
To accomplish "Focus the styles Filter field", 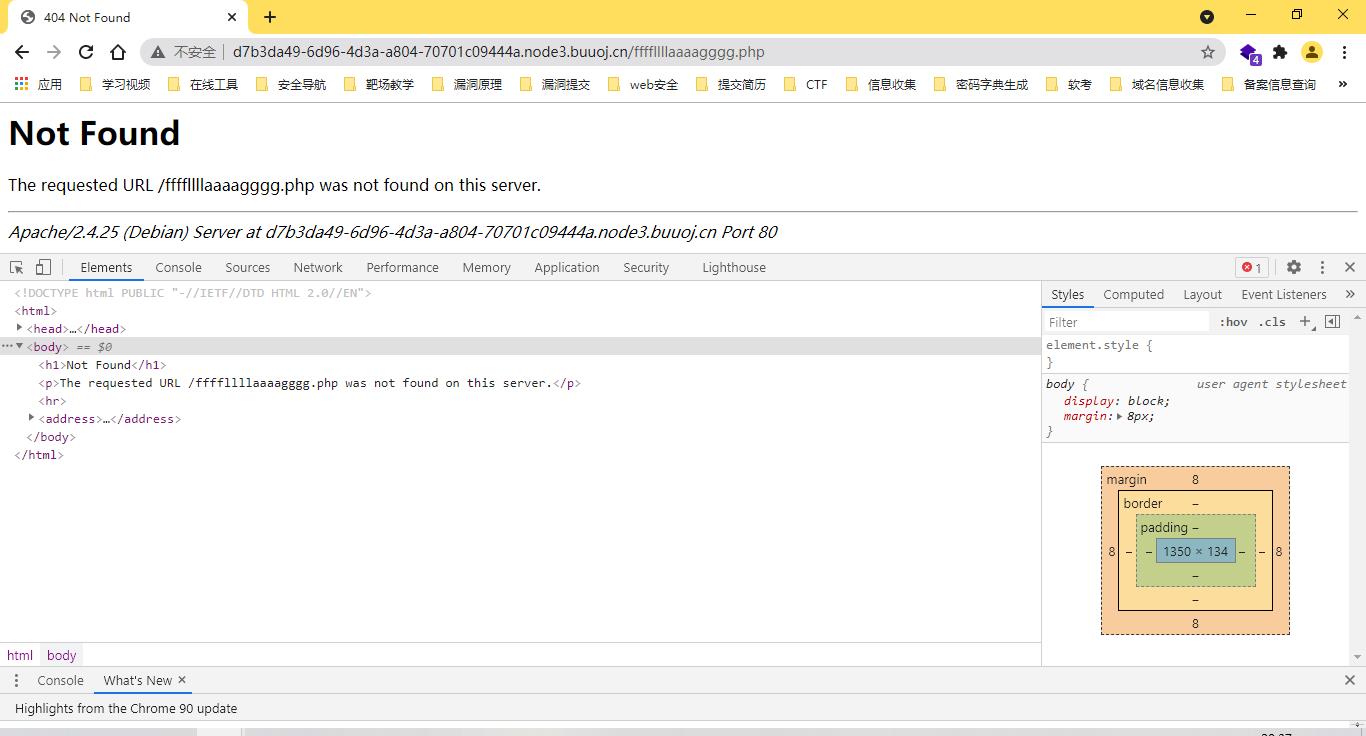I will click(1127, 322).
